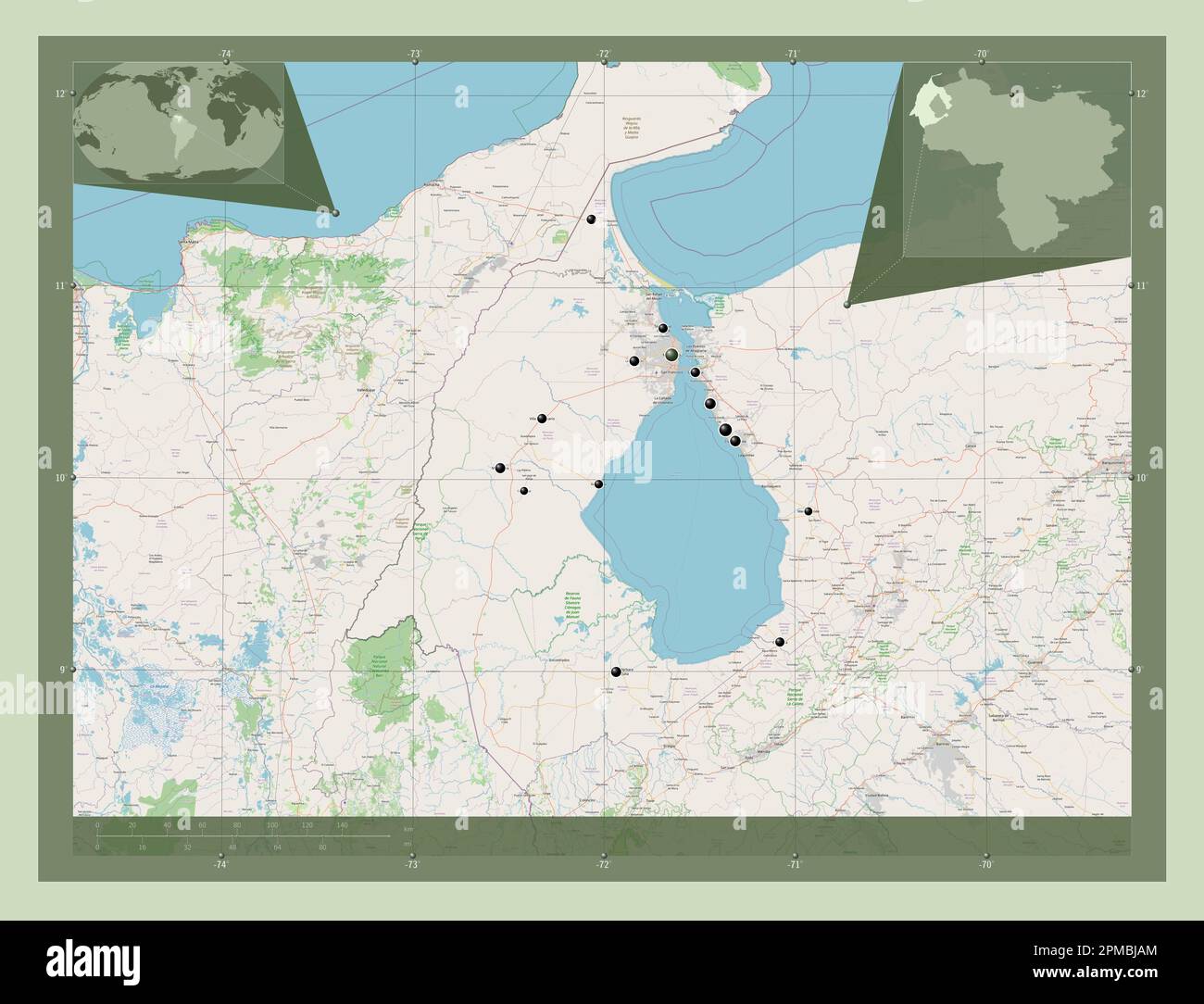Click the '-70°' longitude label on top border
The width and height of the screenshot is (1204, 1004).
pyautogui.click(x=982, y=55)
